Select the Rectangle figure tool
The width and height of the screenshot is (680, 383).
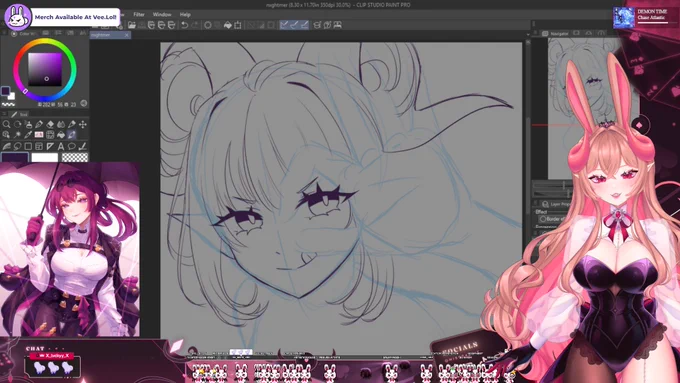point(28,146)
